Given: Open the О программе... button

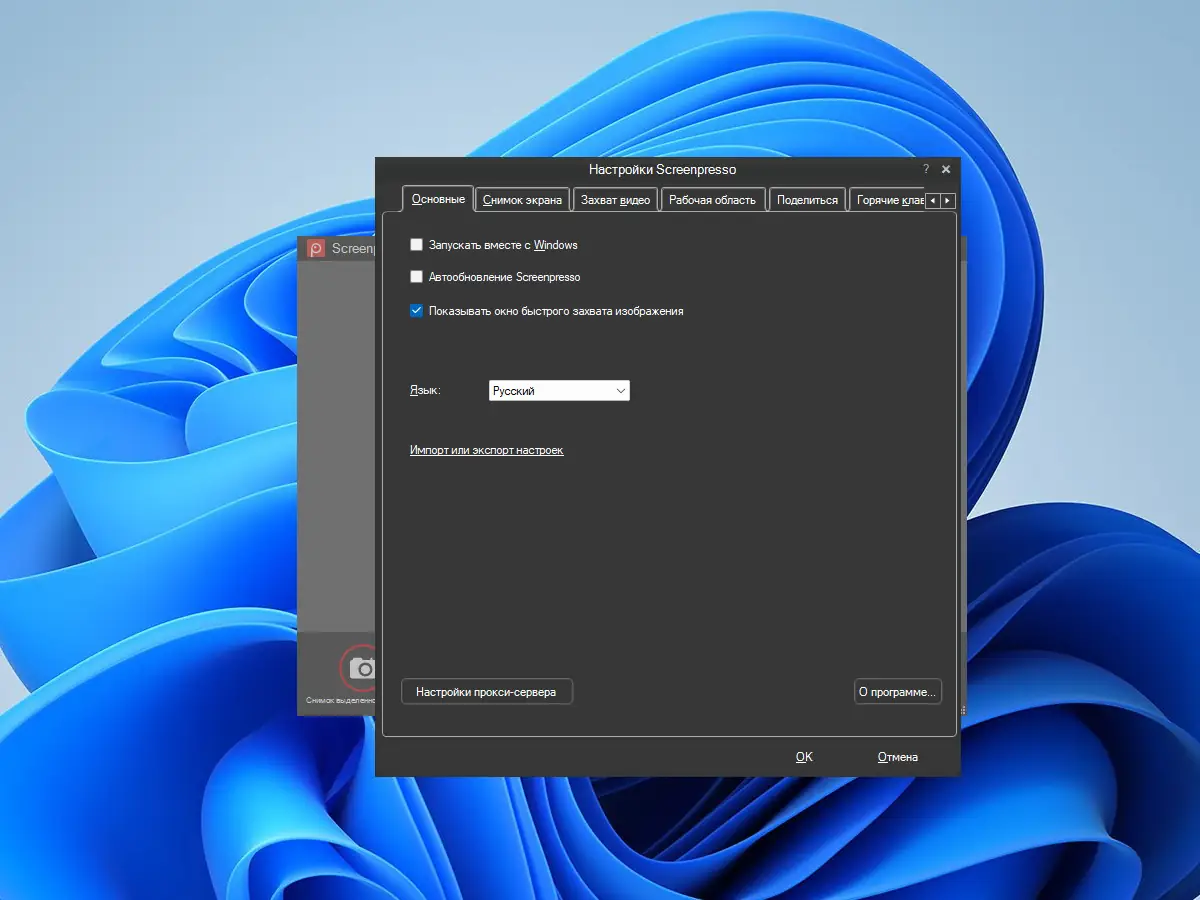Looking at the screenshot, I should coord(898,691).
